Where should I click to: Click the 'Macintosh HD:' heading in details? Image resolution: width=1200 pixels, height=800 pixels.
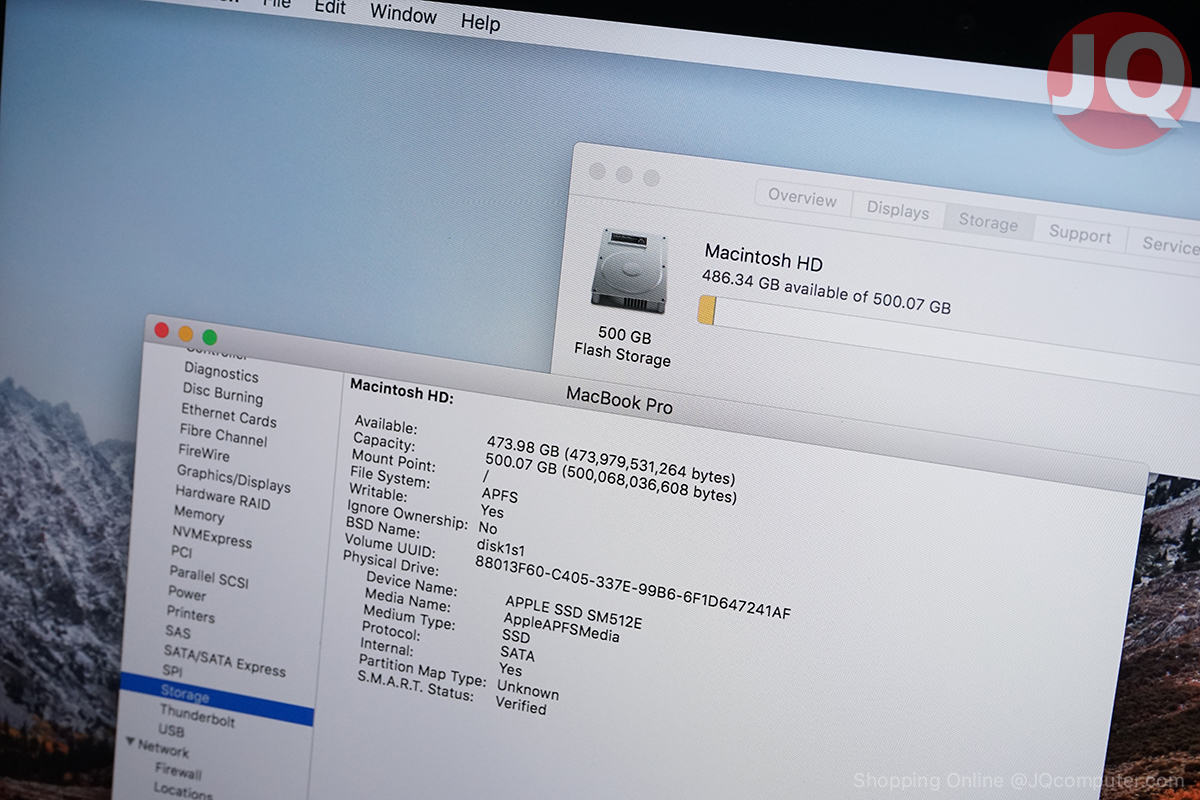[x=402, y=389]
